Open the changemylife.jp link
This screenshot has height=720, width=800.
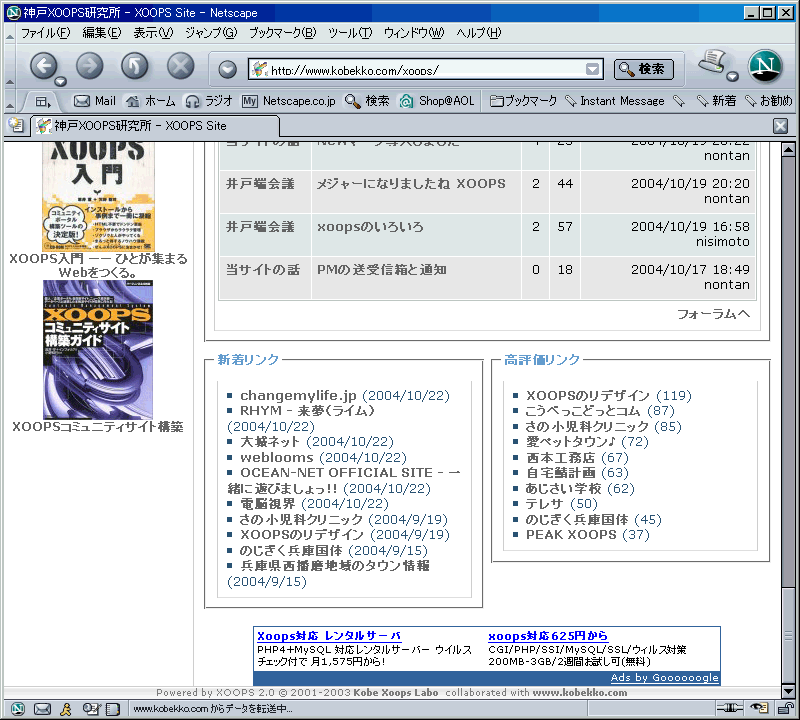(x=298, y=395)
